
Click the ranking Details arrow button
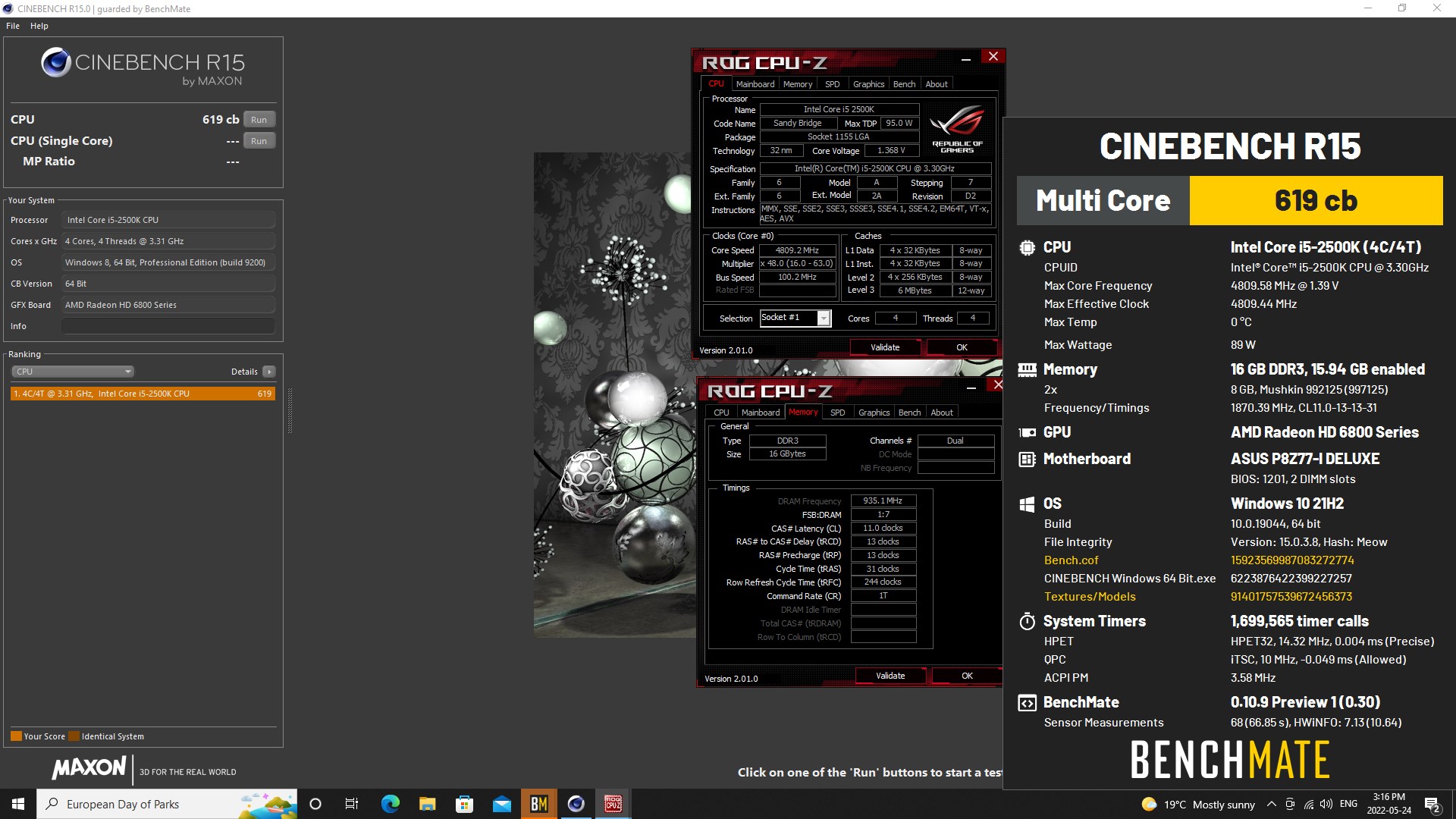coord(269,372)
